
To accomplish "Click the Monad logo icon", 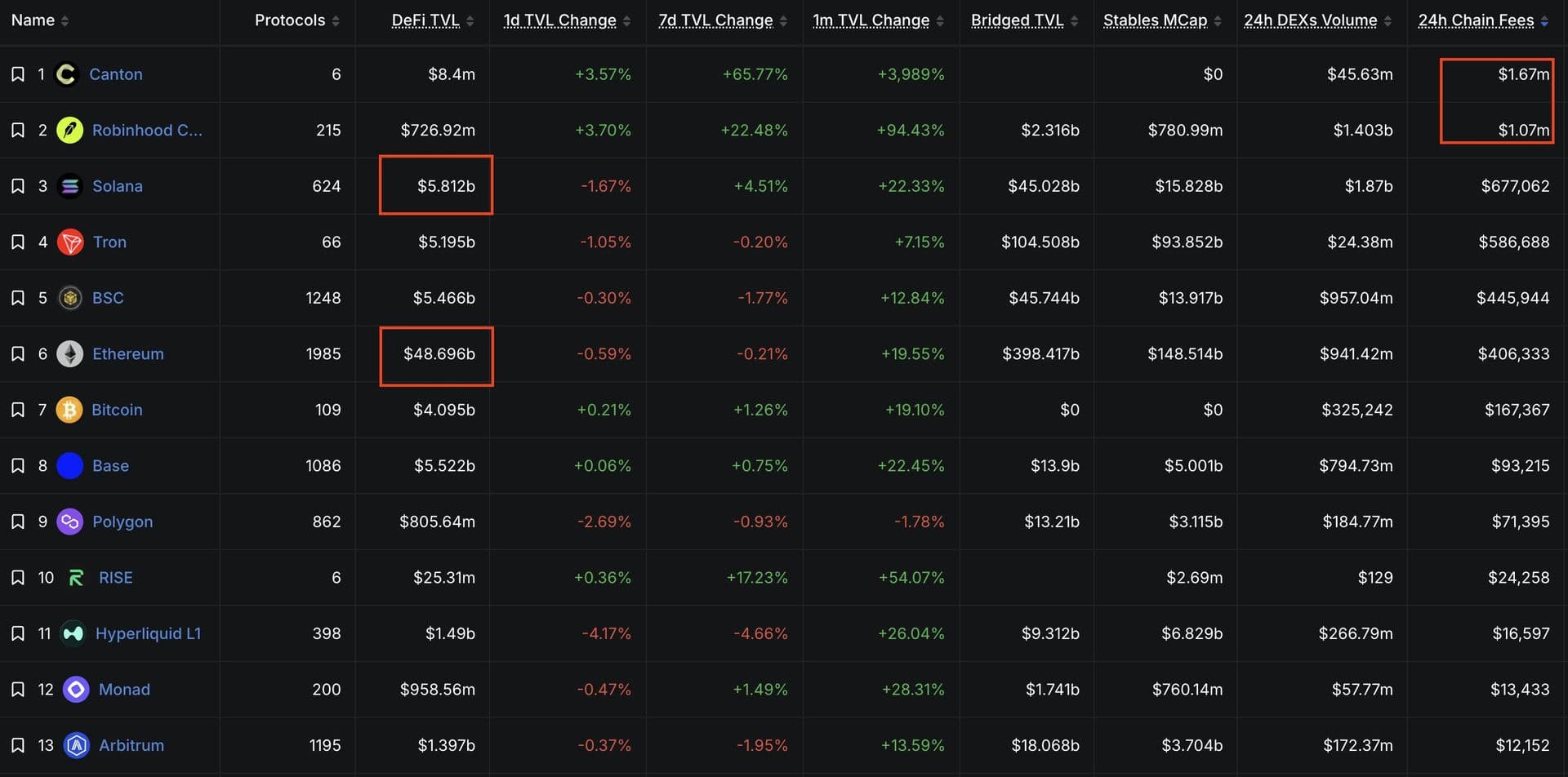I will coord(76,690).
